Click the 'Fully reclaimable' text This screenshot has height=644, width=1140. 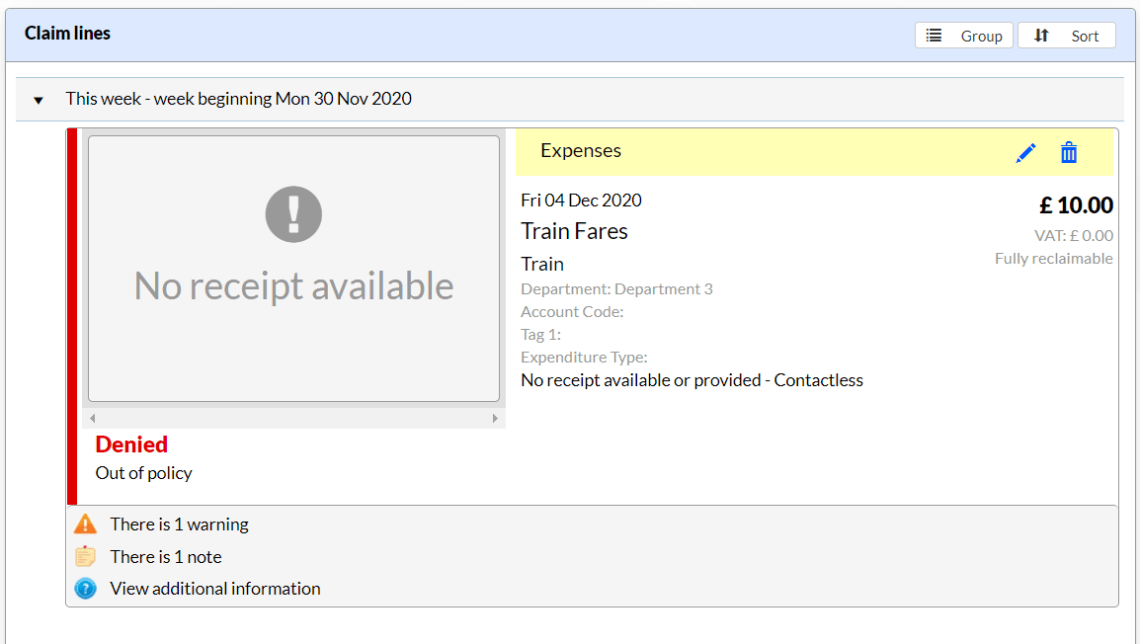[1053, 259]
